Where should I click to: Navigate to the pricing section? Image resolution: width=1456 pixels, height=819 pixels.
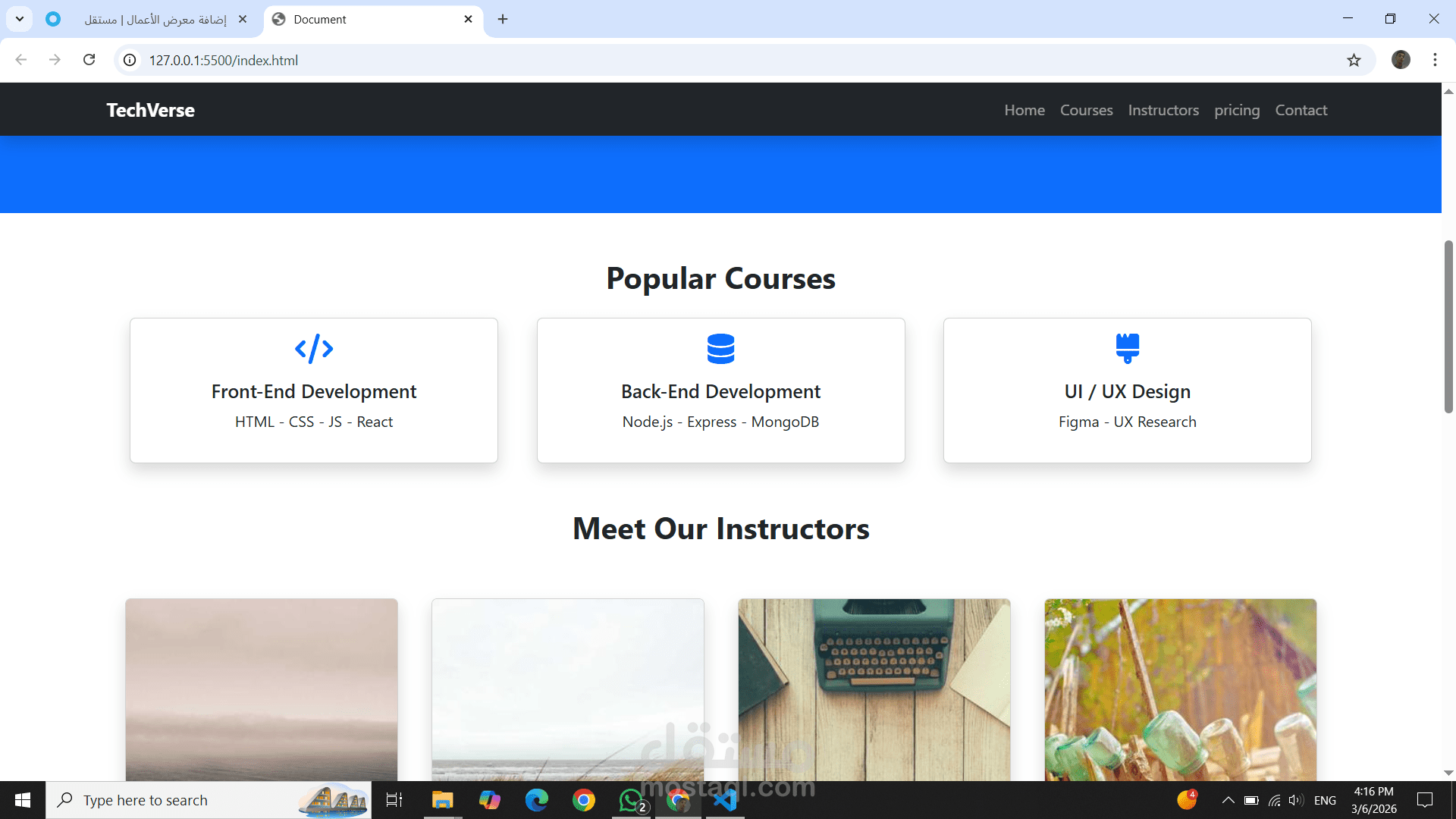[1237, 110]
